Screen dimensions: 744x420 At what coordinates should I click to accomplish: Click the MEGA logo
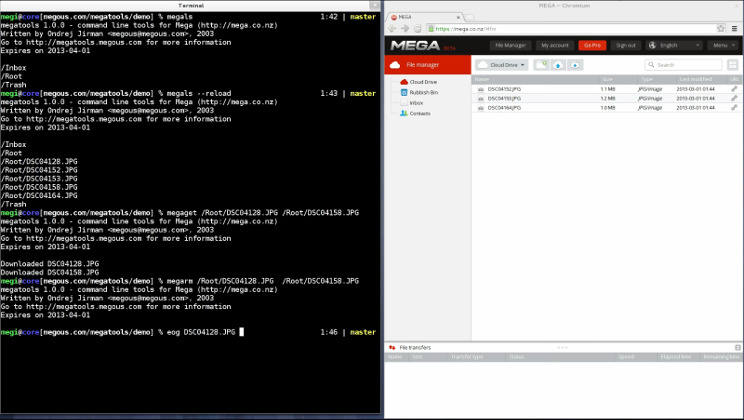click(x=415, y=46)
